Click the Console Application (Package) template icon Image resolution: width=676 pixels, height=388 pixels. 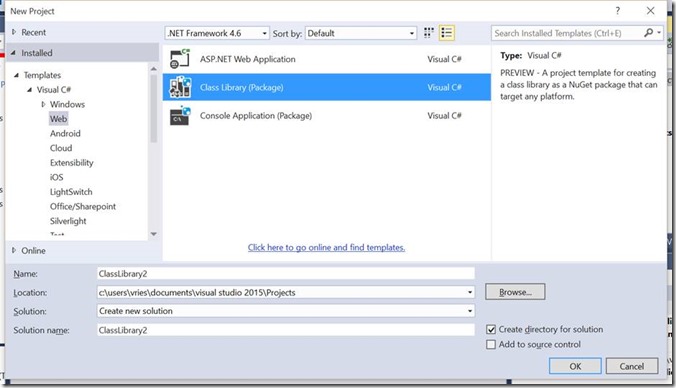click(180, 116)
